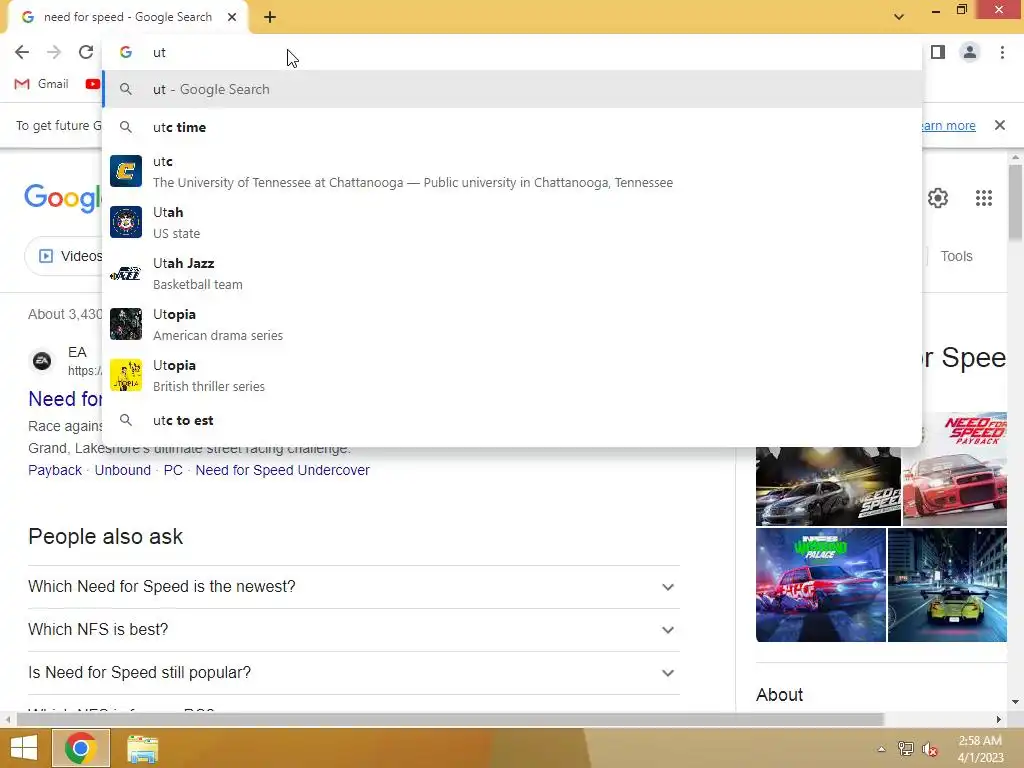
Task: Click the EA site favicon
Action: coord(42,360)
